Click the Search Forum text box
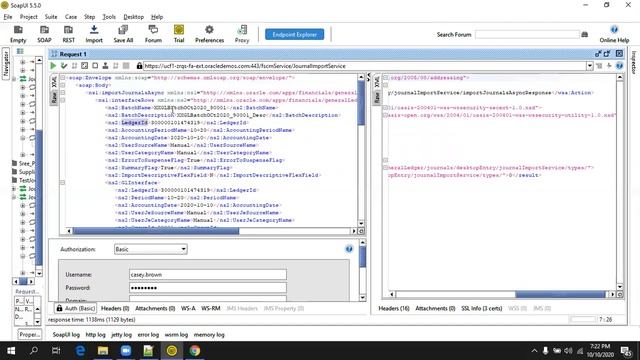Viewport: 640px width, 360px height. (527, 35)
